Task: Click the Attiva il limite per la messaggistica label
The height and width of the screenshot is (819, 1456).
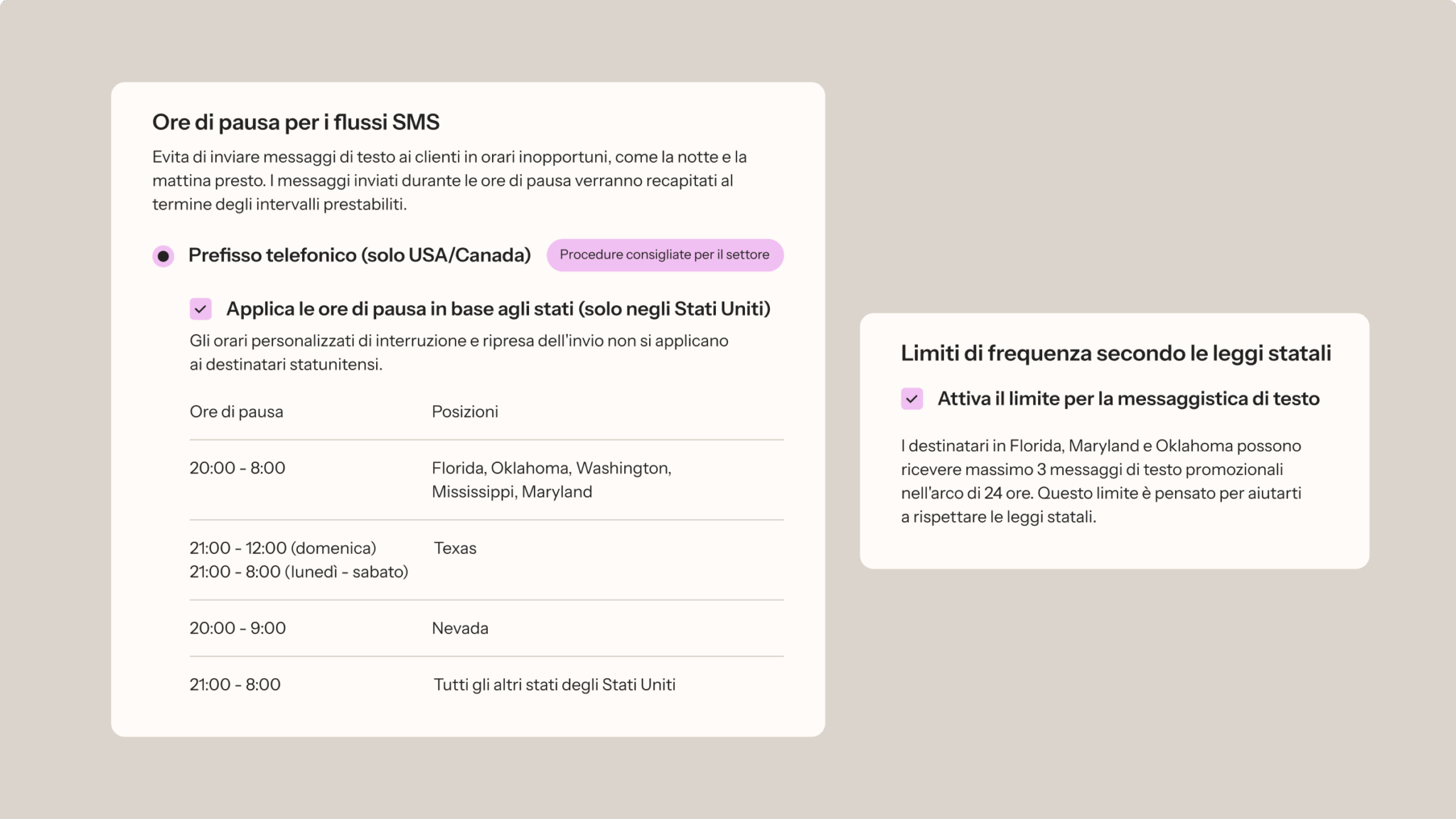Action: pyautogui.click(x=1128, y=399)
